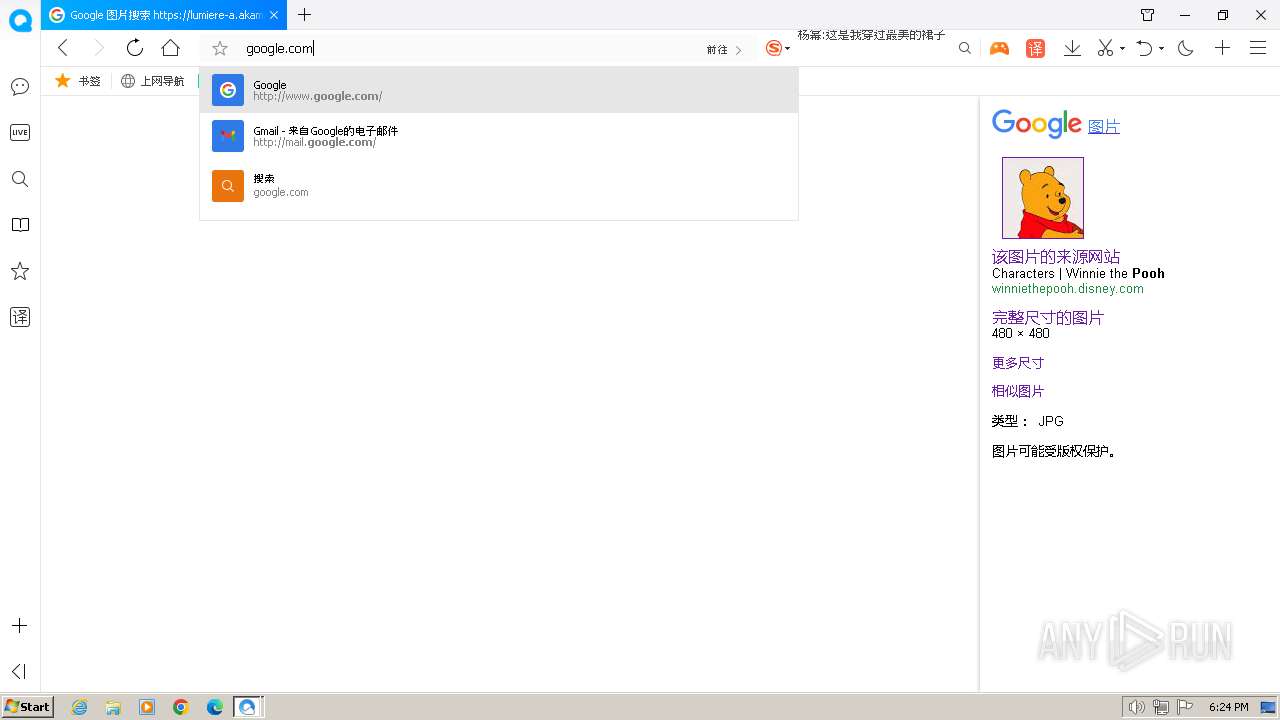
Task: Click the sidebar add plus icon
Action: 20,626
